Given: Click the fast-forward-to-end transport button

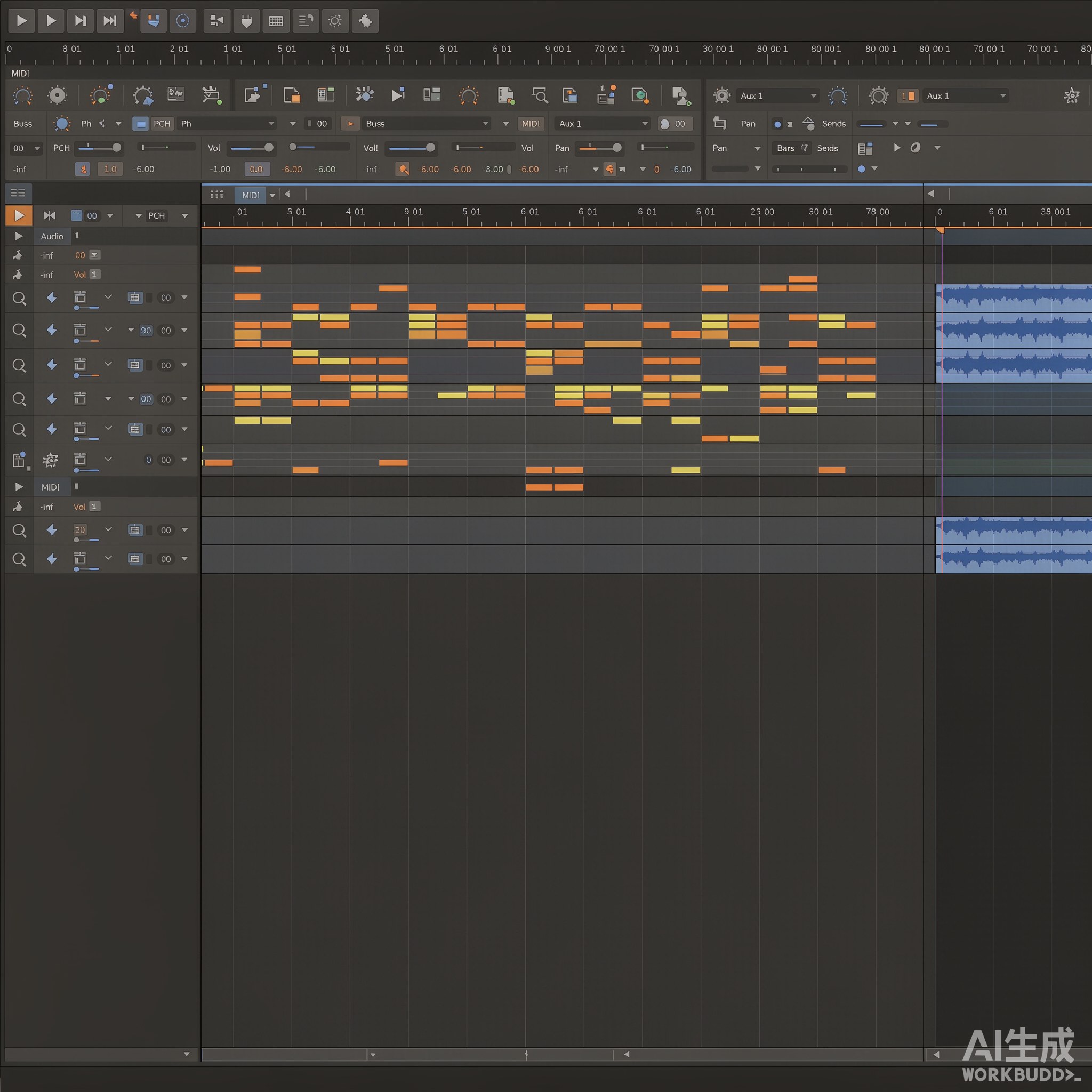Looking at the screenshot, I should coord(110,21).
